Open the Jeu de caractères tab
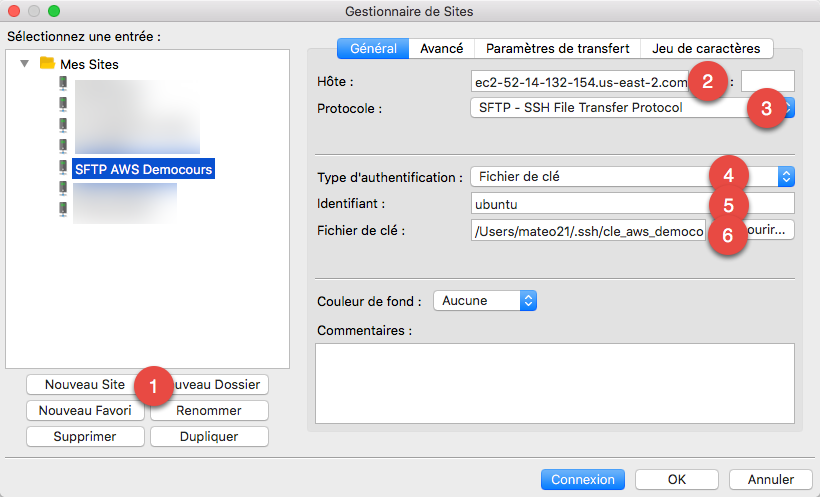This screenshot has height=497, width=820. pyautogui.click(x=706, y=48)
